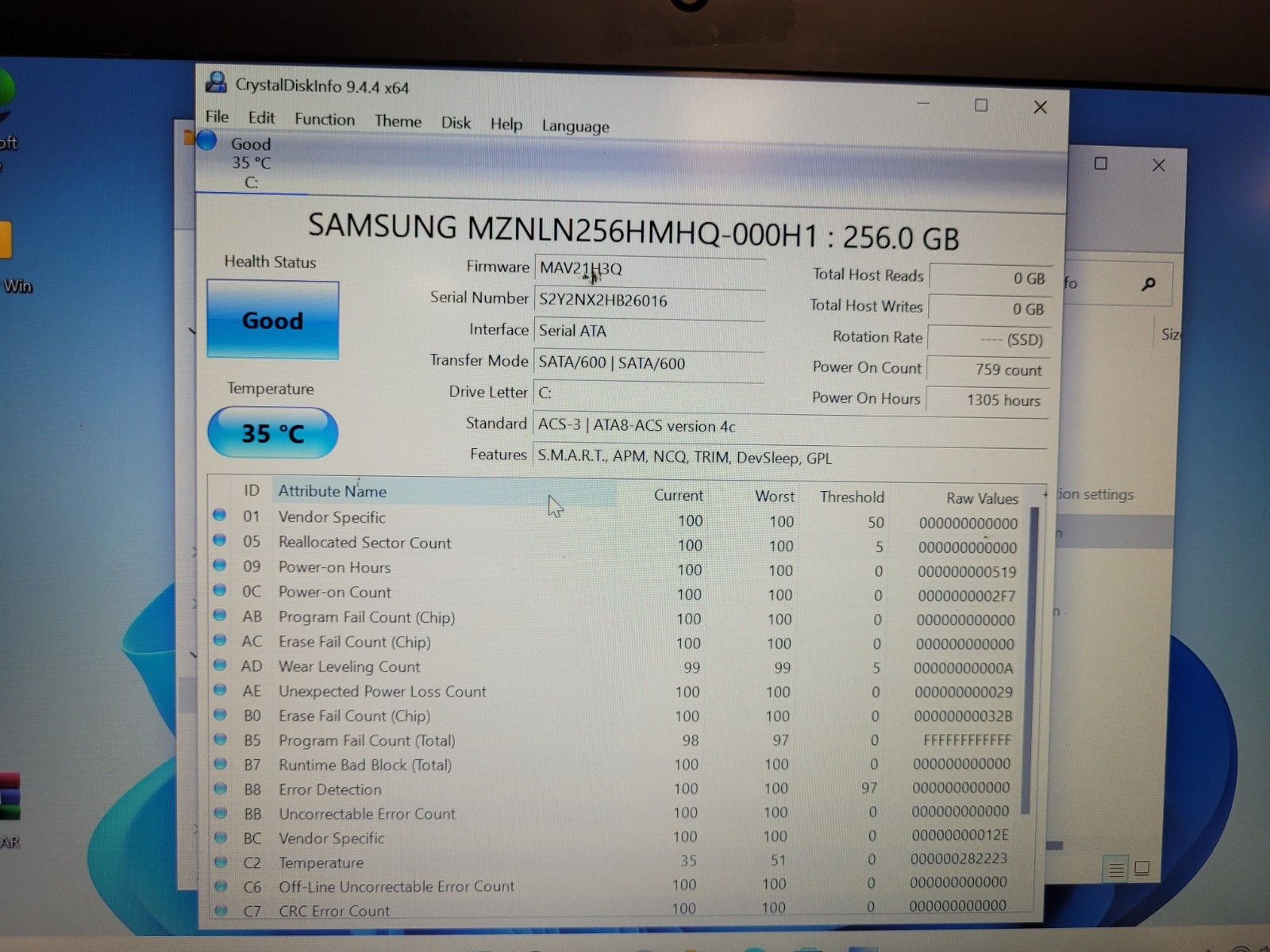Click the Threshold column header
The image size is (1270, 952).
(852, 497)
